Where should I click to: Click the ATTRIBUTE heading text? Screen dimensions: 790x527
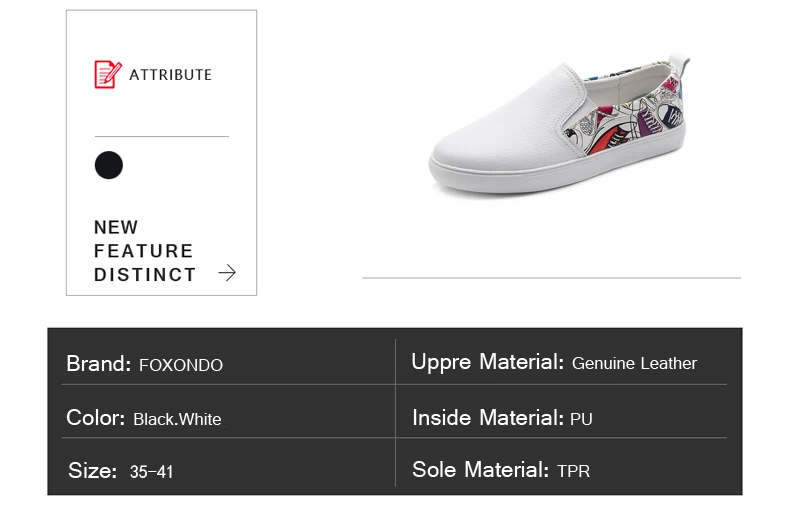coord(170,75)
